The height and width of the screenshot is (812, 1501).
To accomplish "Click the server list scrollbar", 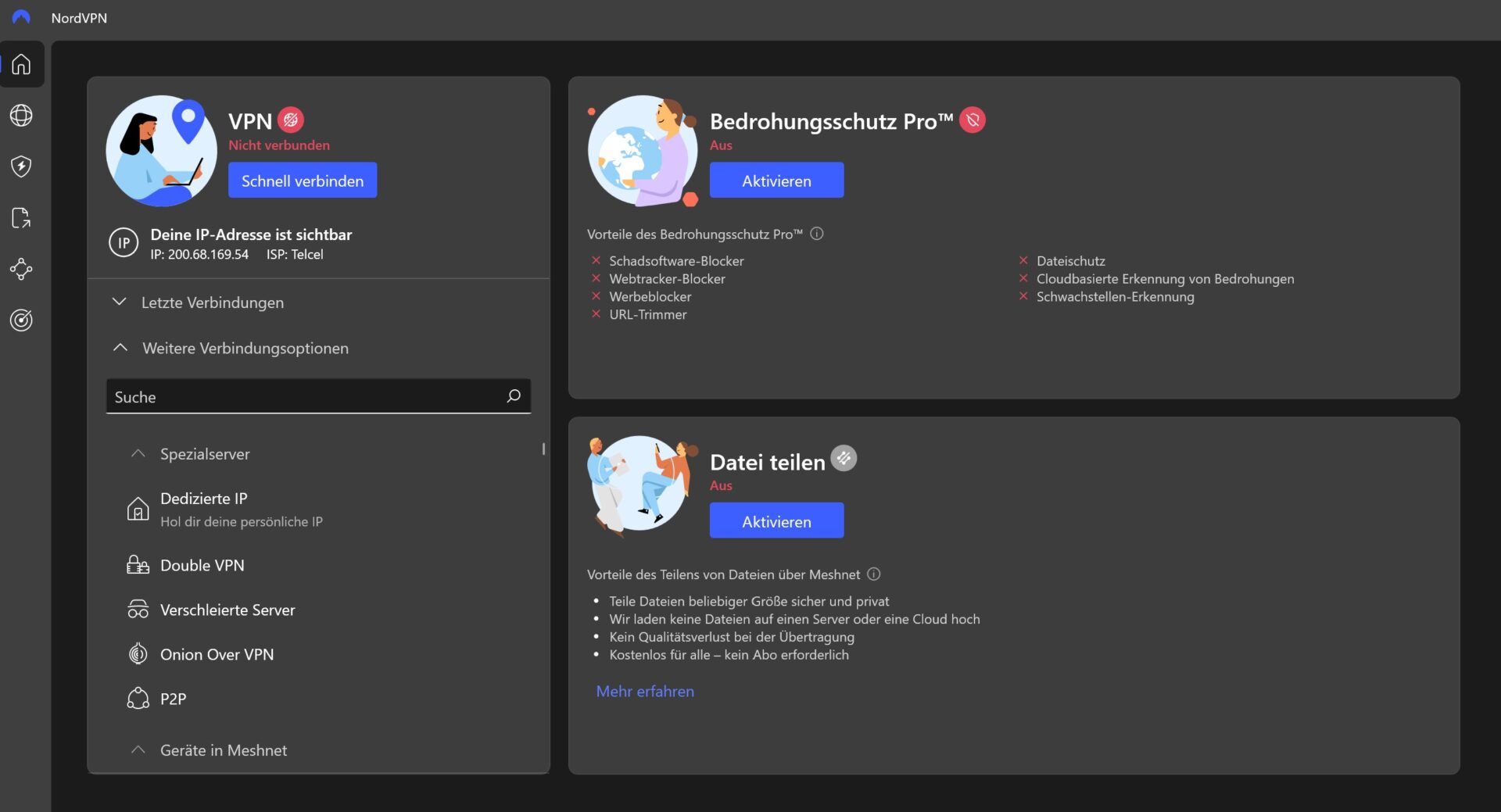I will coord(543,449).
